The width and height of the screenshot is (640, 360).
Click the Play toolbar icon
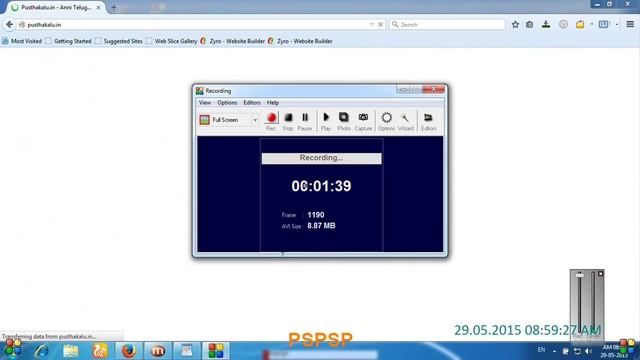[326, 121]
